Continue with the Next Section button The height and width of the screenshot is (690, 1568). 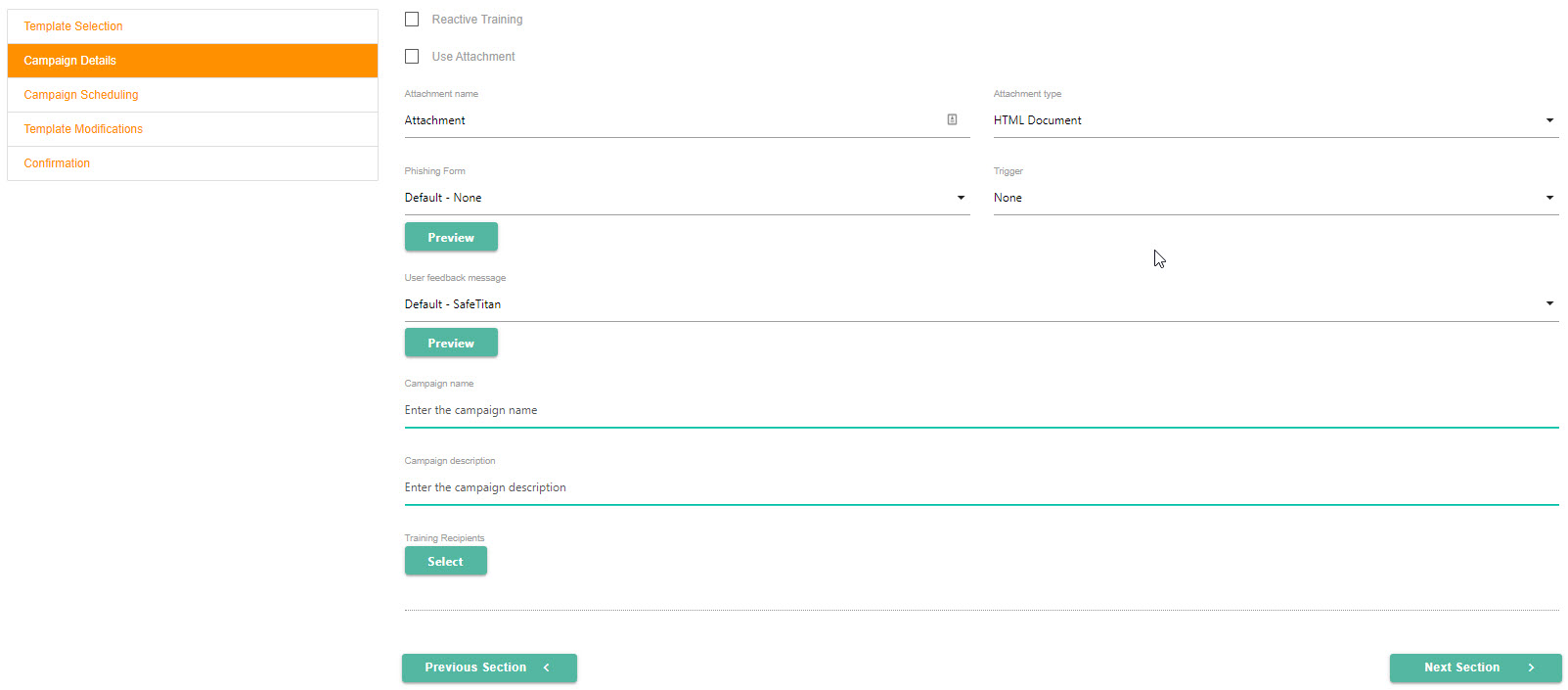pos(1475,667)
